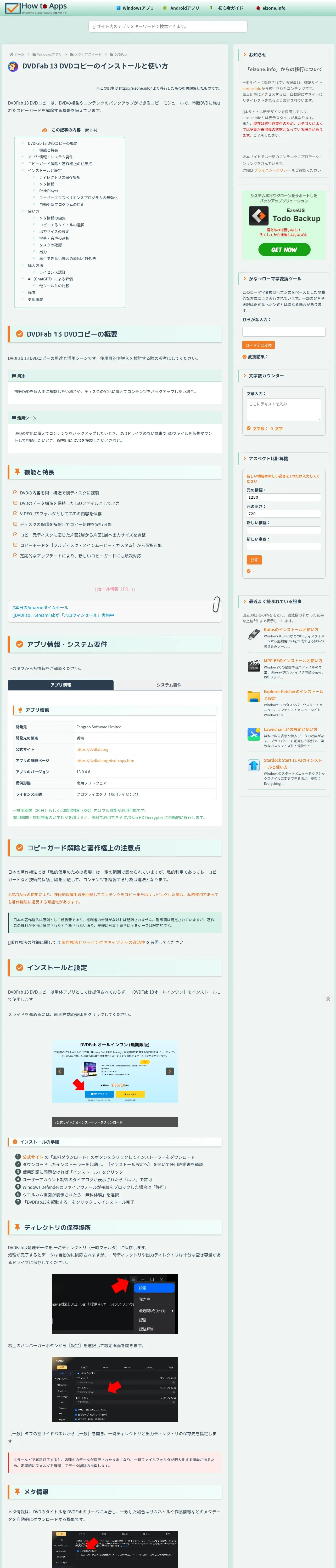This screenshot has height=1568, width=336.
Task: Jump to DVDFab 13 DVDコピーの概要 in contents
Action: (x=52, y=144)
